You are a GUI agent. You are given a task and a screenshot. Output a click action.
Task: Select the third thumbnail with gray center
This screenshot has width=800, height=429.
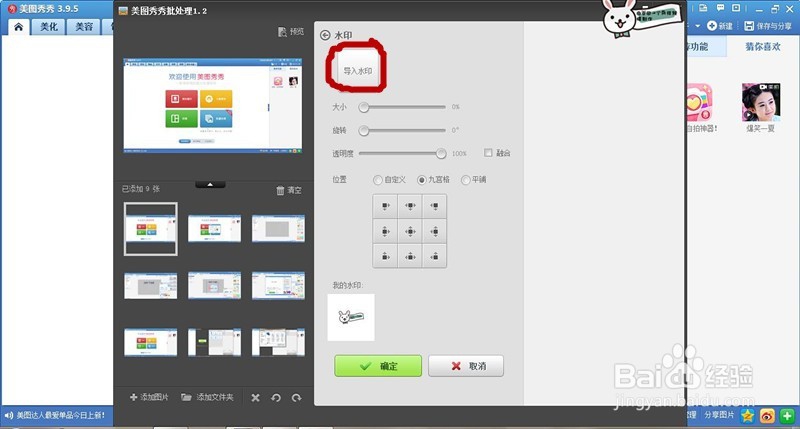[x=279, y=229]
